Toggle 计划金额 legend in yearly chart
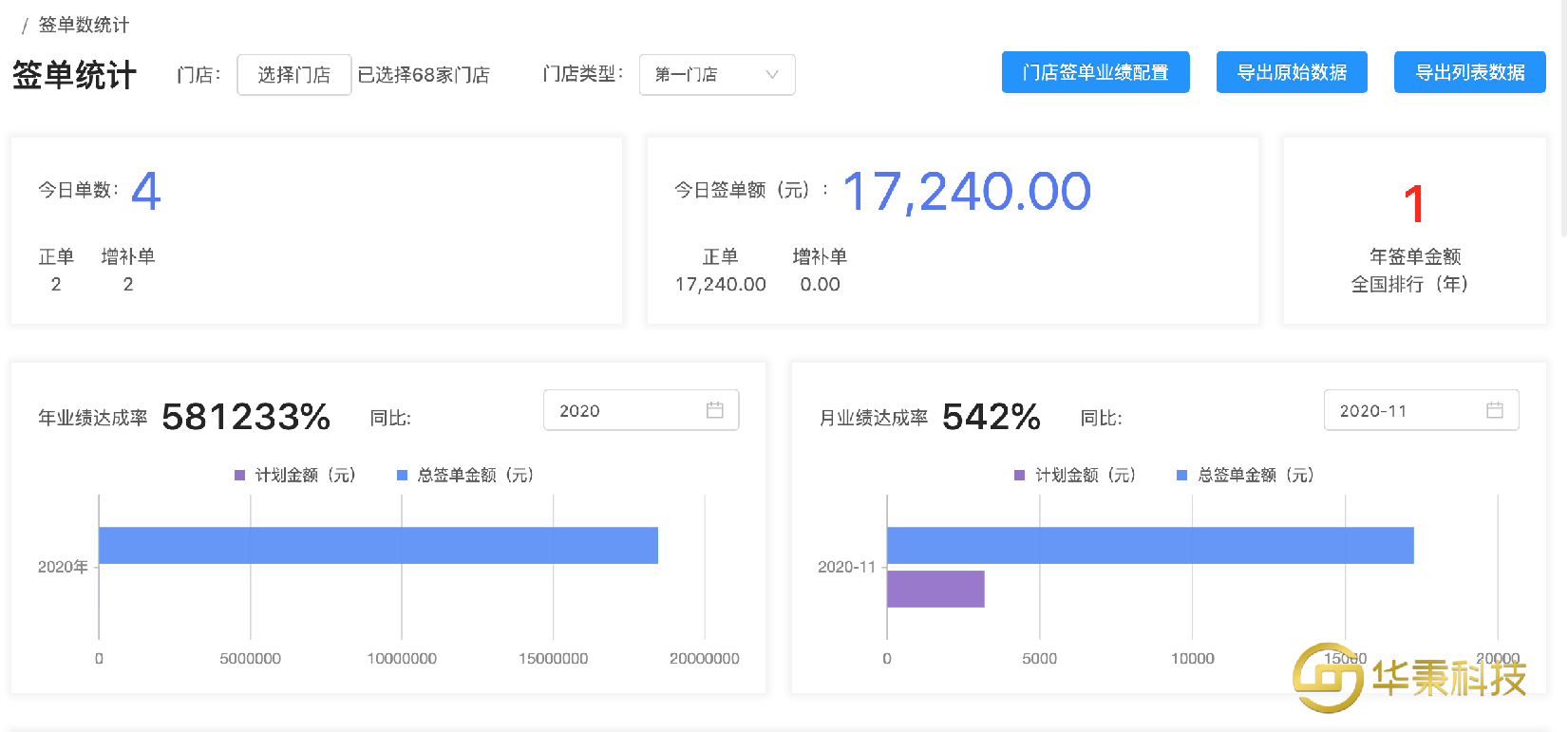The width and height of the screenshot is (1568, 732). [294, 475]
